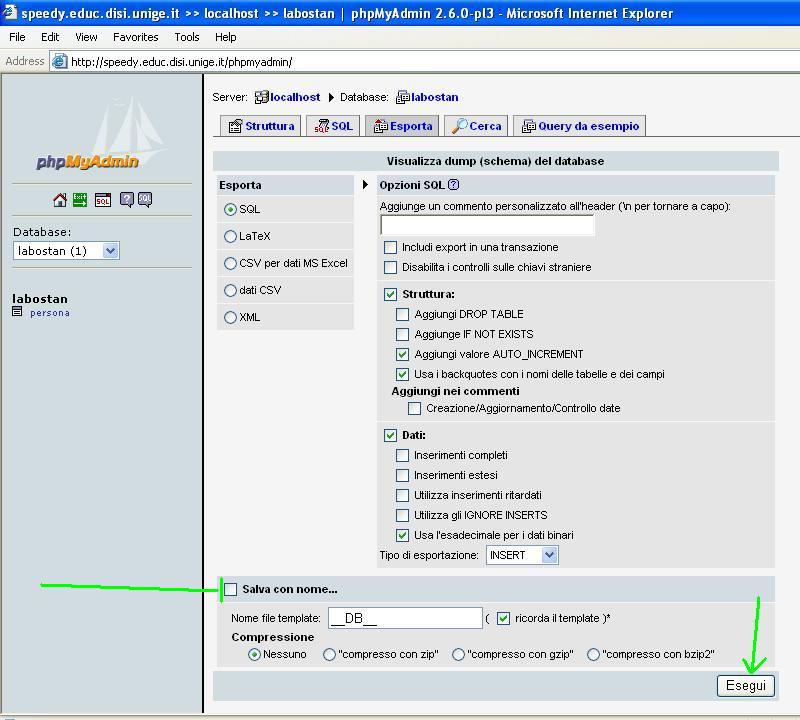The height and width of the screenshot is (720, 800).
Task: Open the phpMyAdmin documentation question-mark icon
Action: 127,200
